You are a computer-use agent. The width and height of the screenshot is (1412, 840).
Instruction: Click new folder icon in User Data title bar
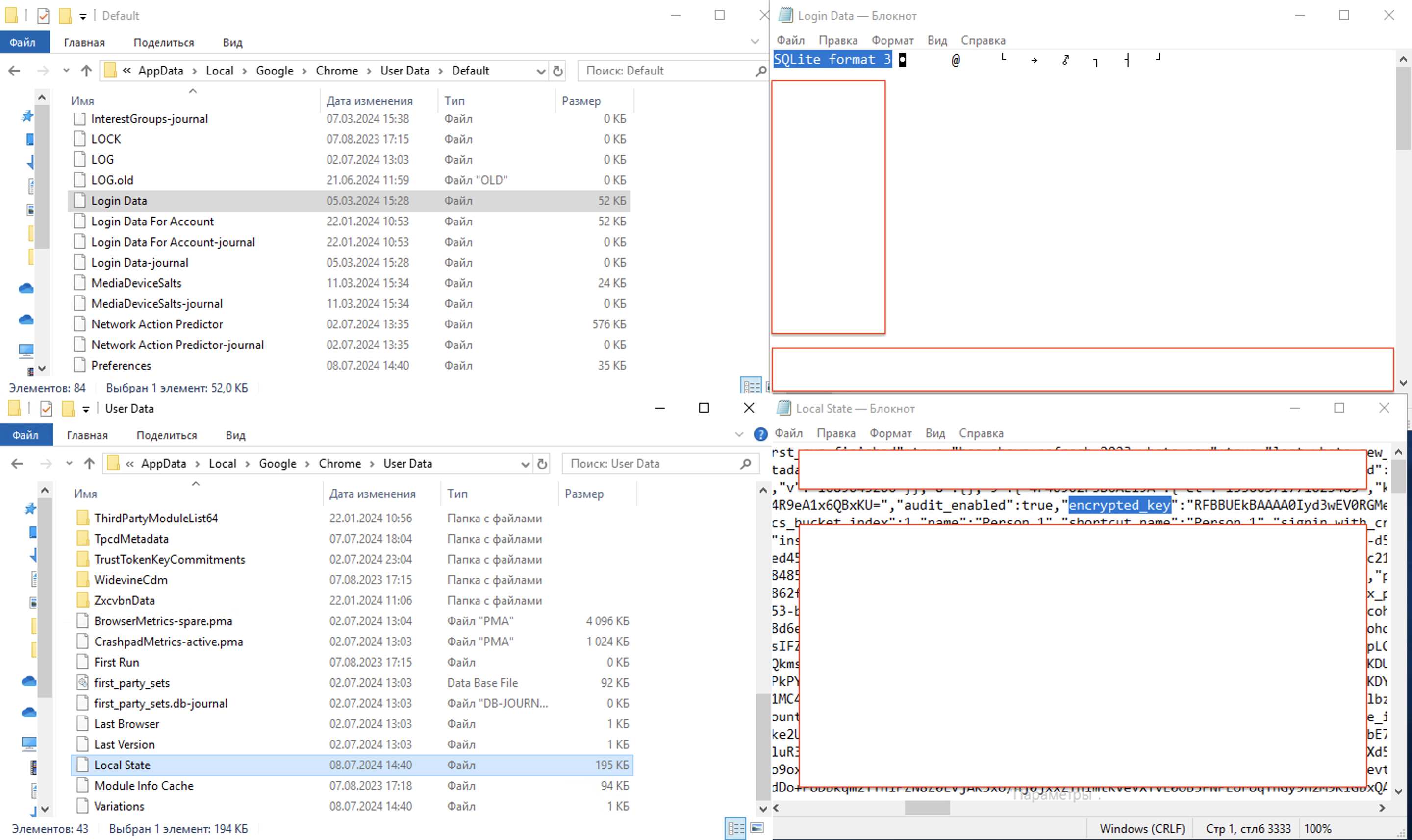69,408
